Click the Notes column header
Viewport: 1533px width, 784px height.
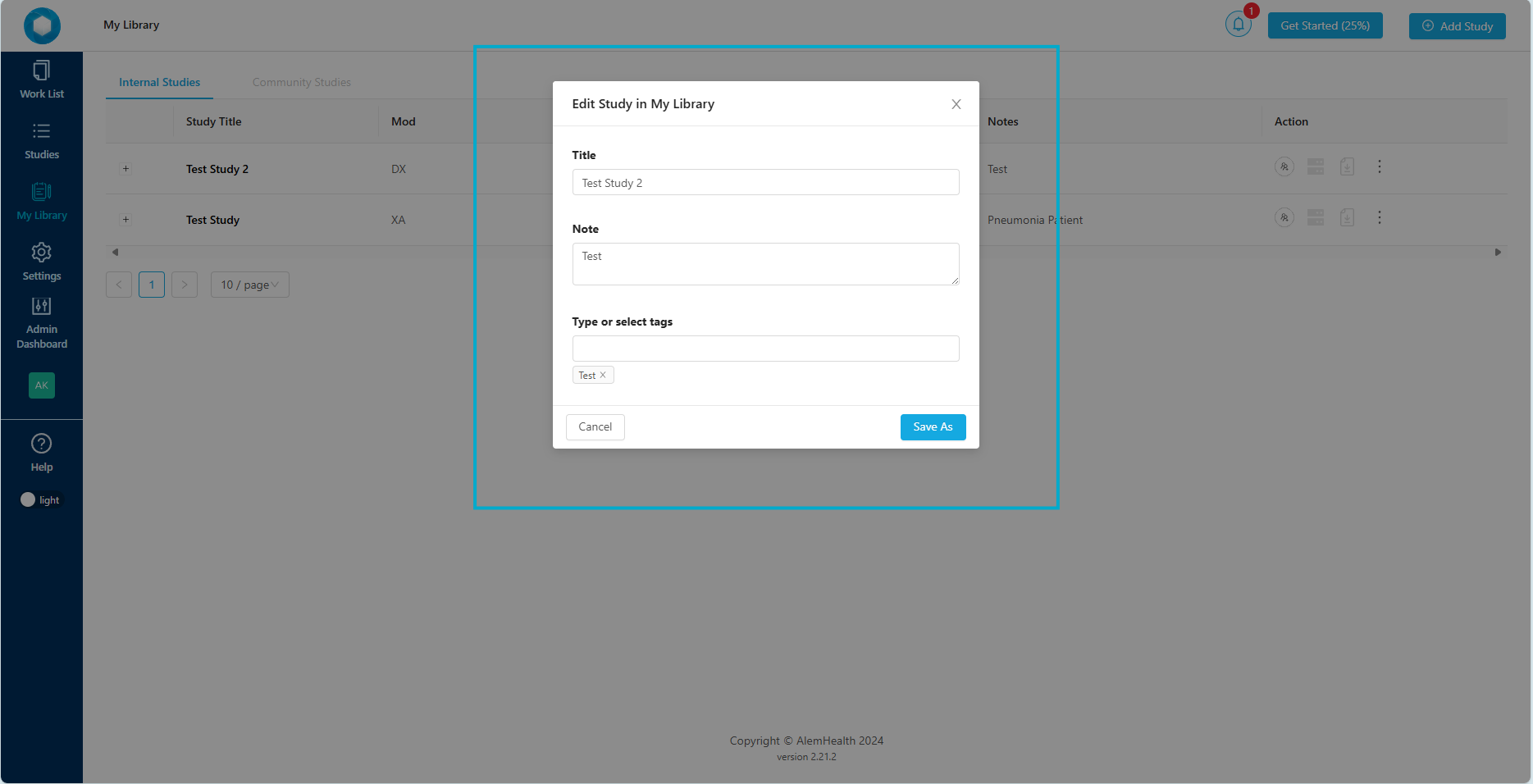pos(1003,121)
